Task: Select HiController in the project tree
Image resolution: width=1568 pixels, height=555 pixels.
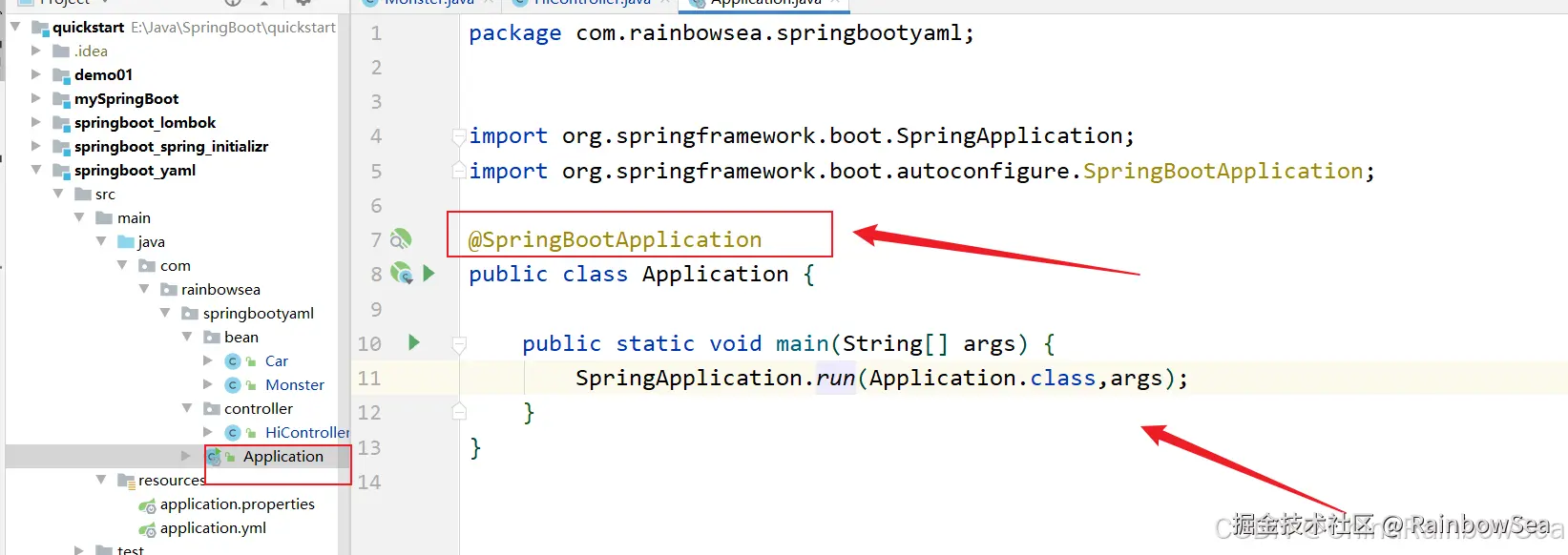Action: 307,433
